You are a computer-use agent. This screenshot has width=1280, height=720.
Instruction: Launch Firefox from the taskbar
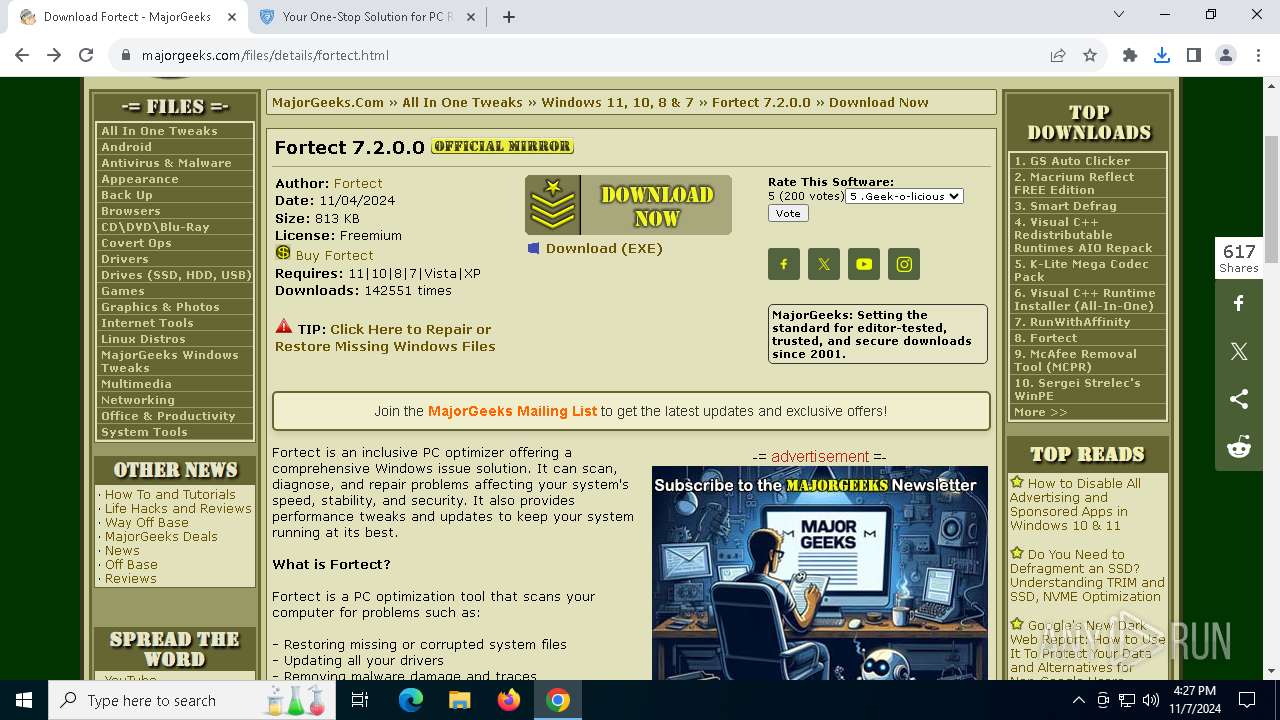pyautogui.click(x=508, y=700)
